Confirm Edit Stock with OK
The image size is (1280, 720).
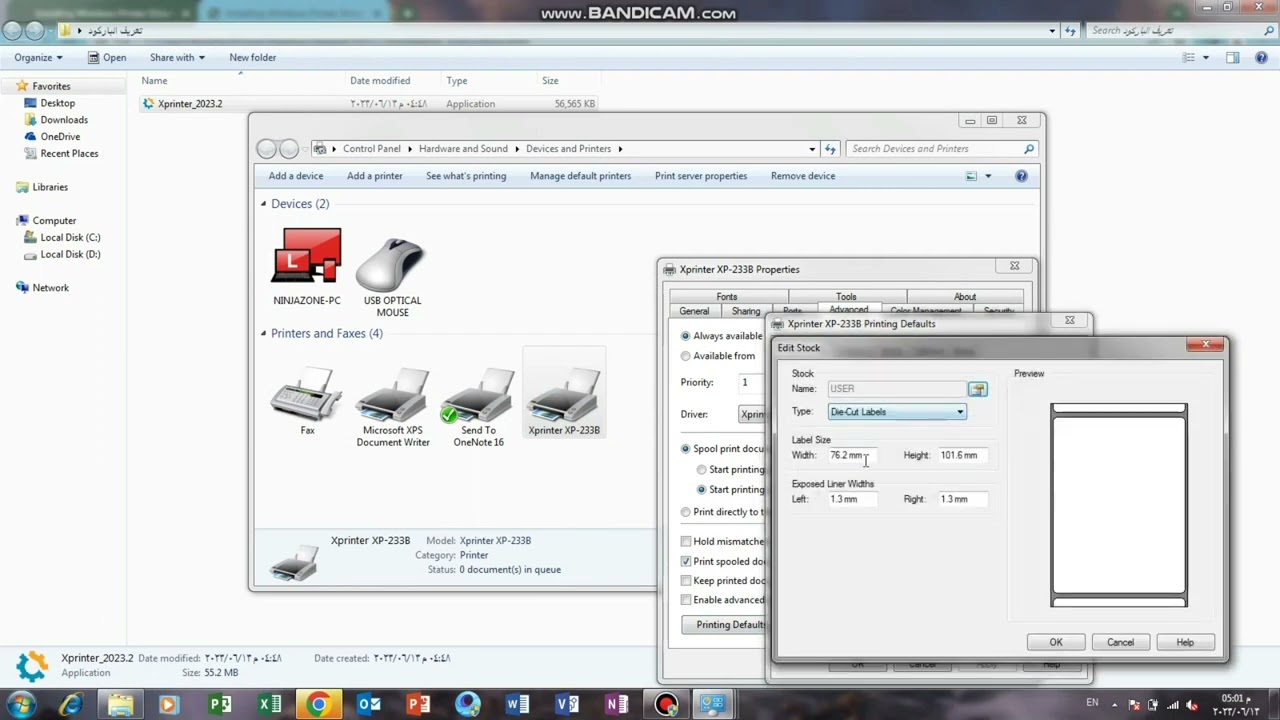point(1056,642)
